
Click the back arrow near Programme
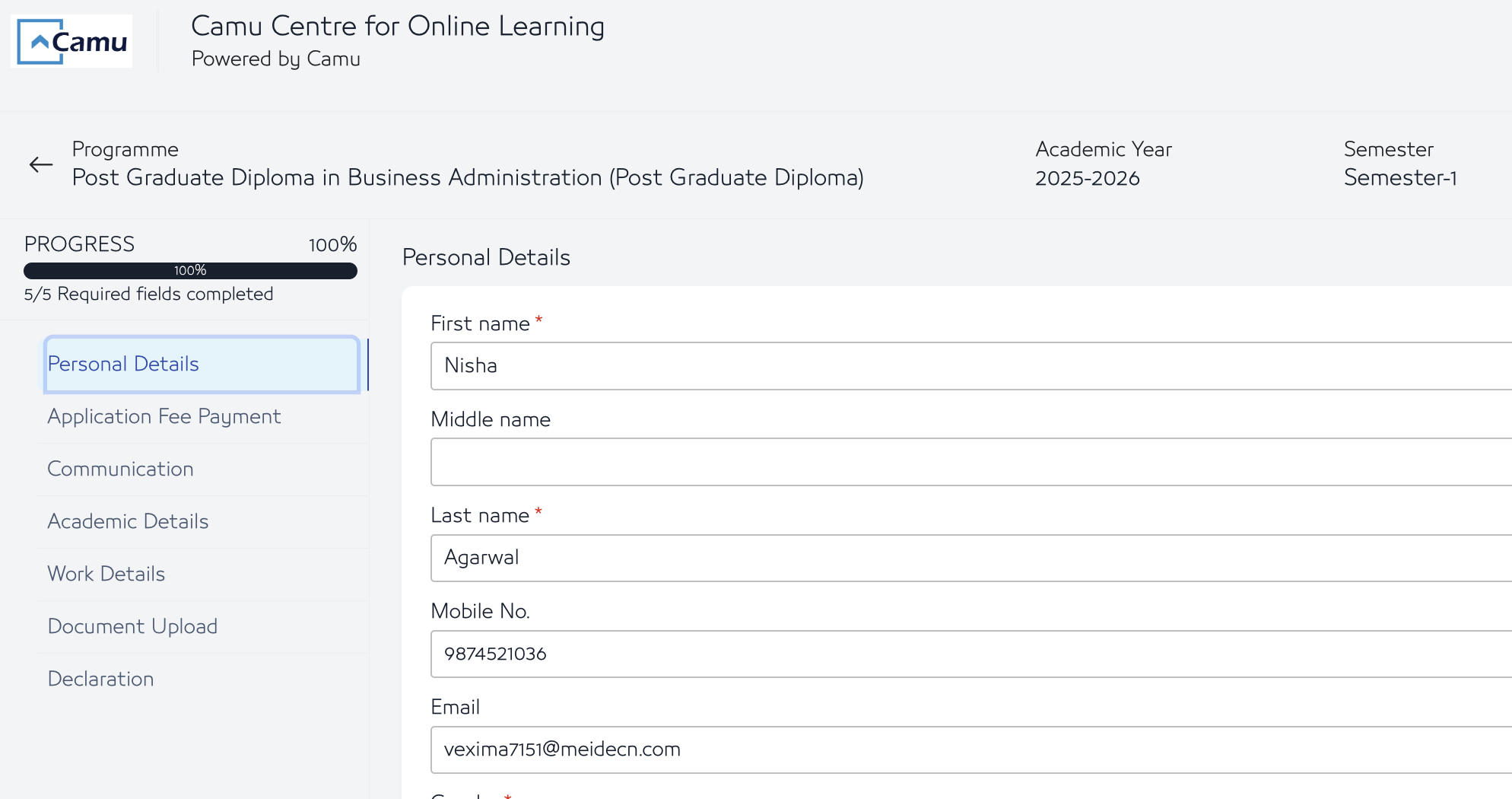pos(40,164)
